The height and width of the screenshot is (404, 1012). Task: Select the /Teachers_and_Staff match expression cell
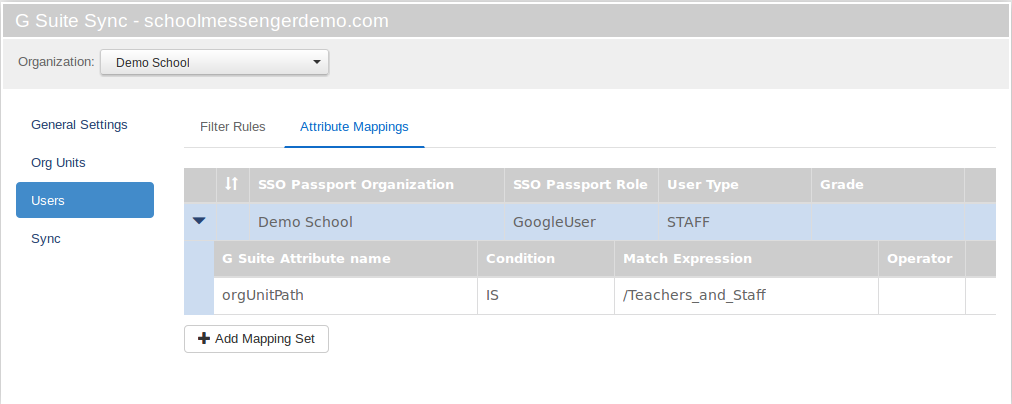click(747, 296)
